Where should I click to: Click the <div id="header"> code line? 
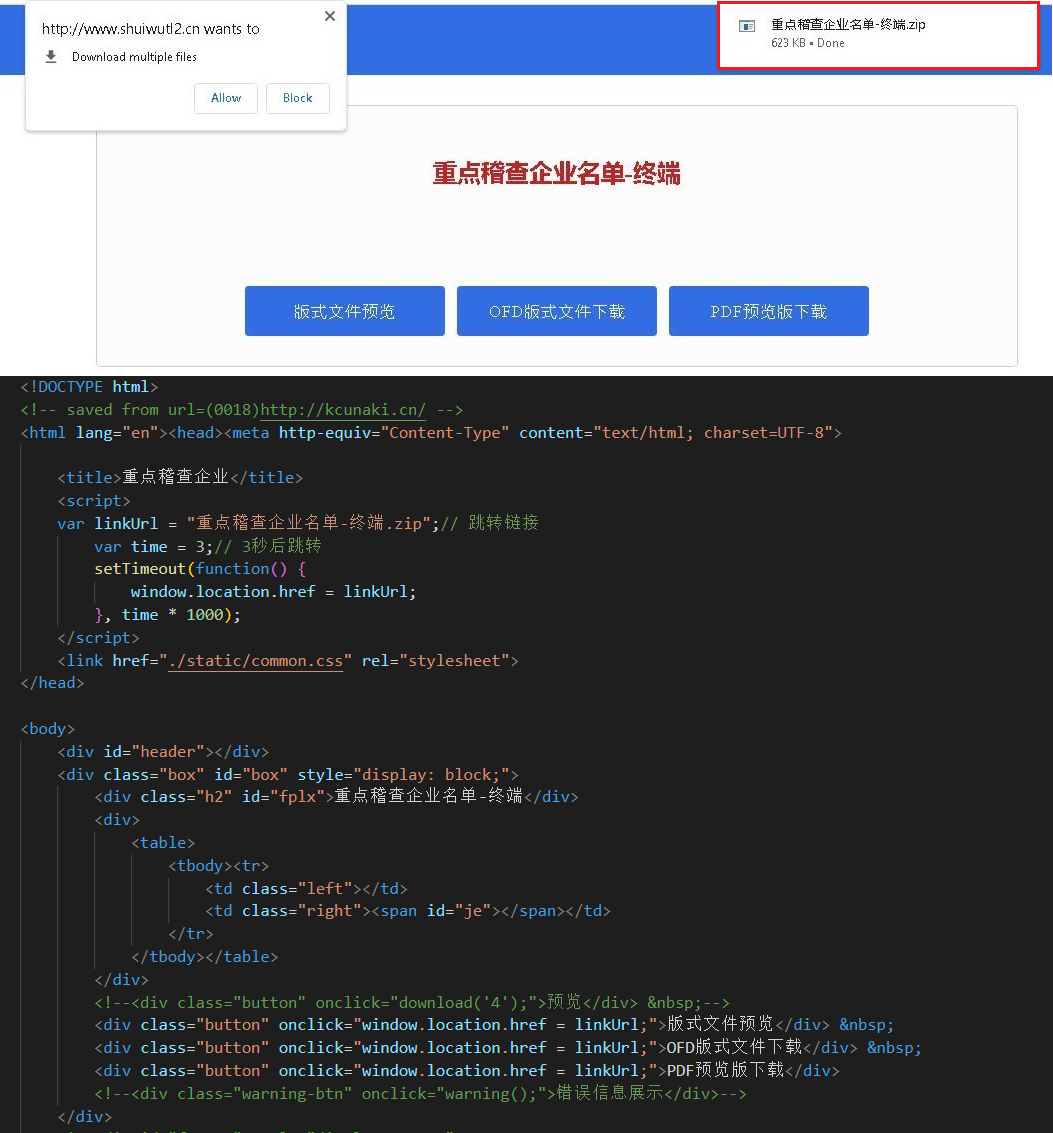pyautogui.click(x=163, y=751)
